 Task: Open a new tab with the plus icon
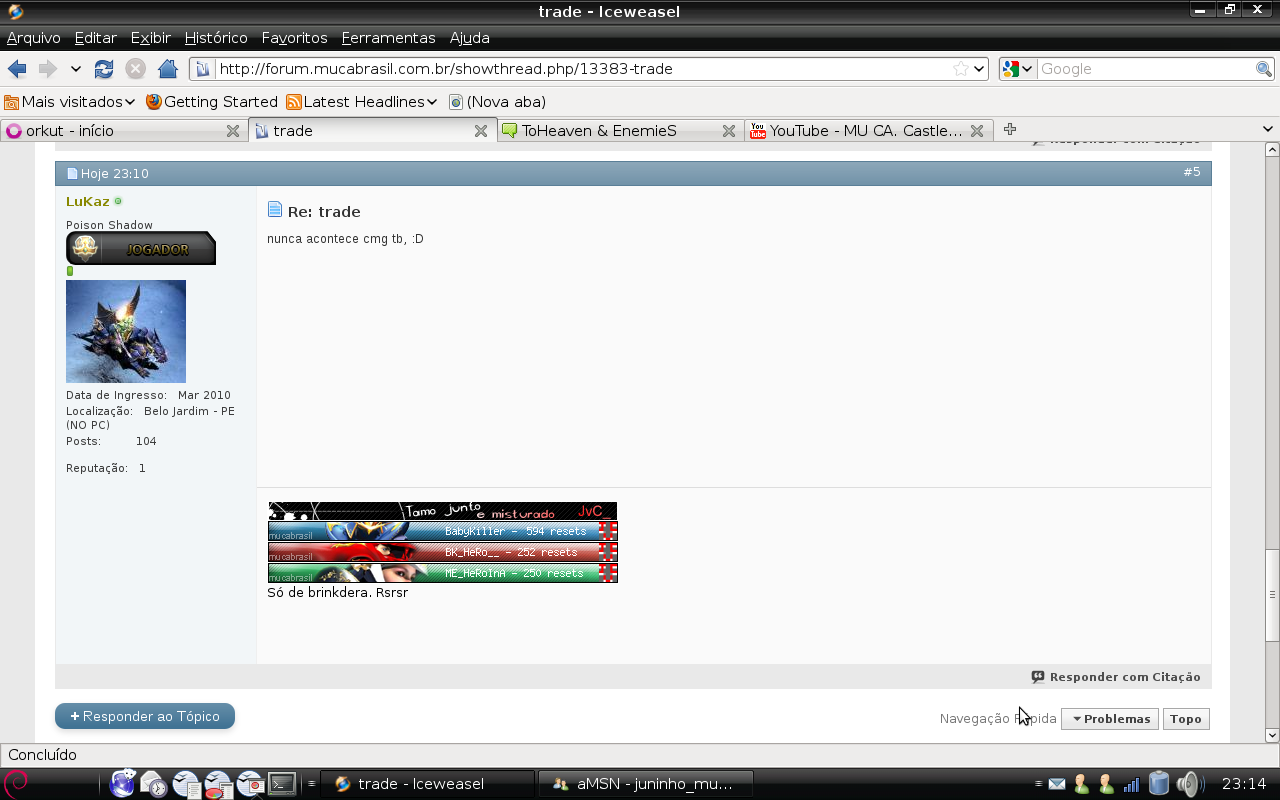(1010, 130)
